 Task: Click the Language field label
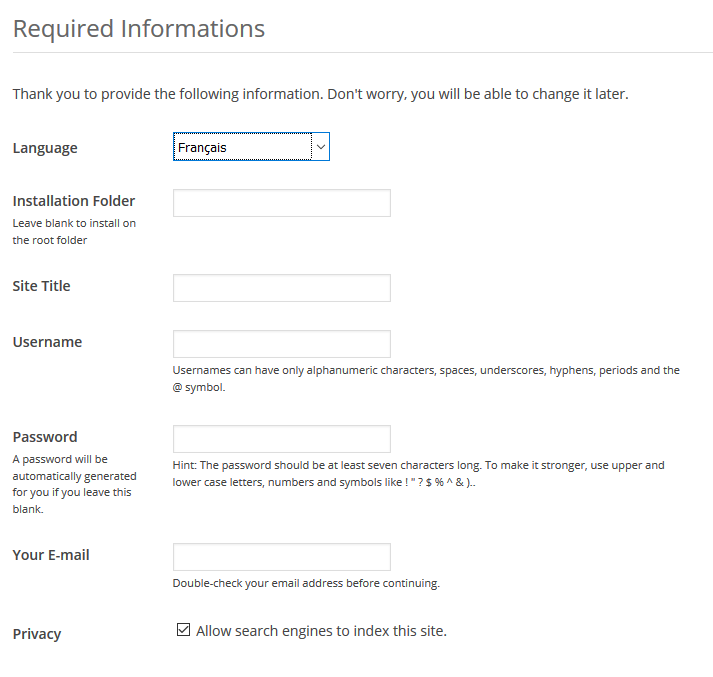(45, 148)
